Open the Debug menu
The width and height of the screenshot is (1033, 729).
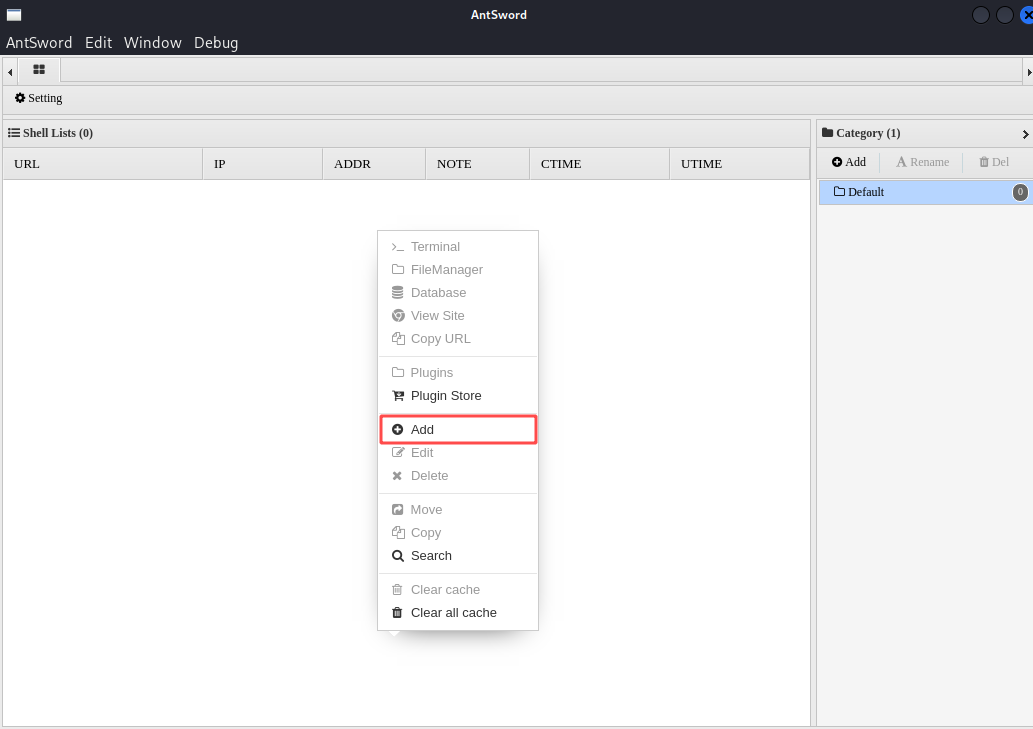coord(216,43)
